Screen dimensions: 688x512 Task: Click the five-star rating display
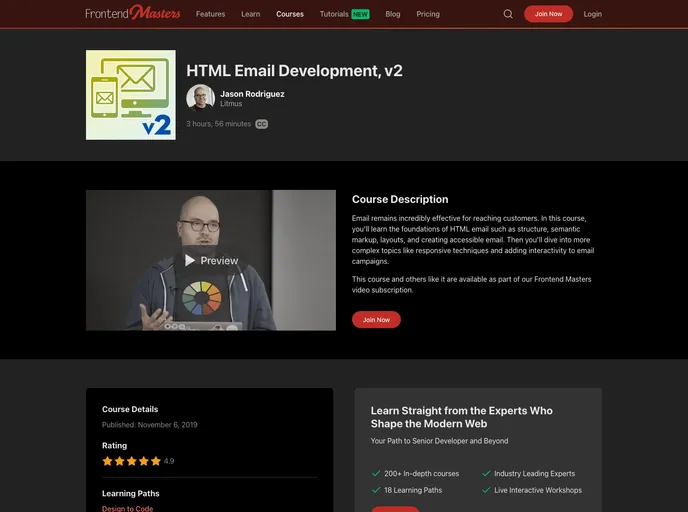click(132, 461)
